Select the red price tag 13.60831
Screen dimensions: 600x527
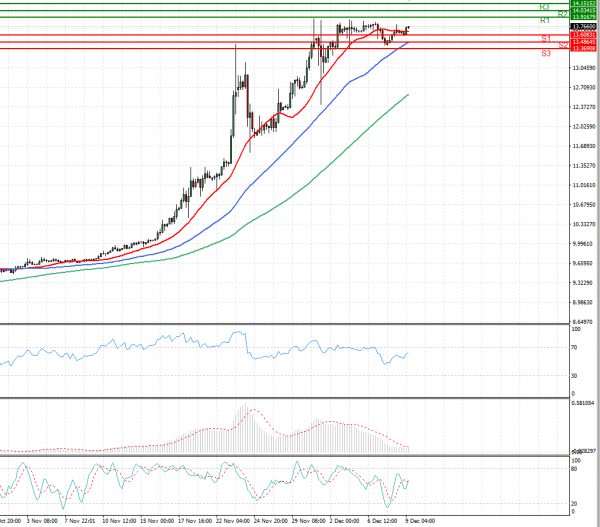(584, 35)
